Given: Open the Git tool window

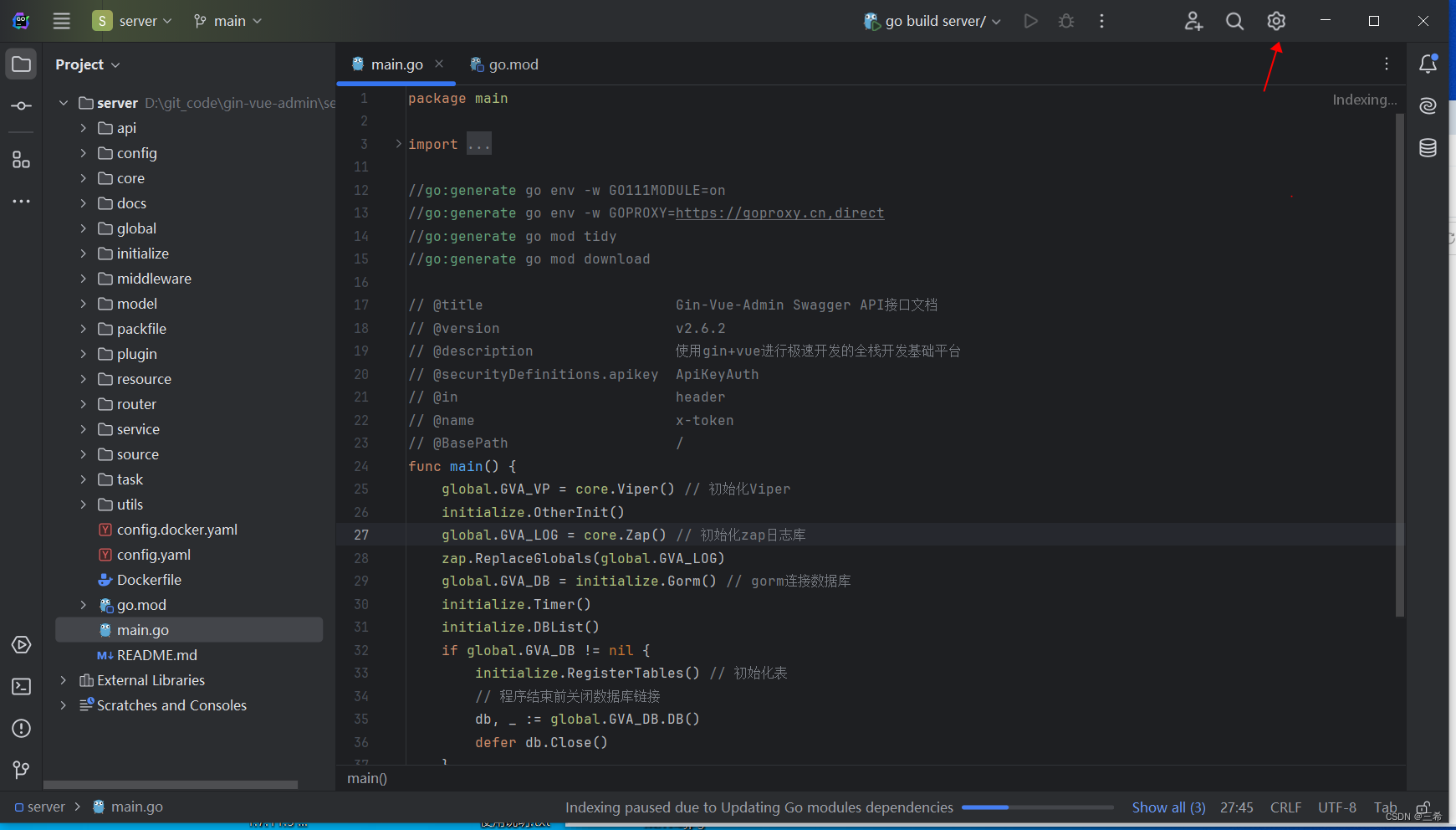Looking at the screenshot, I should click(x=21, y=770).
